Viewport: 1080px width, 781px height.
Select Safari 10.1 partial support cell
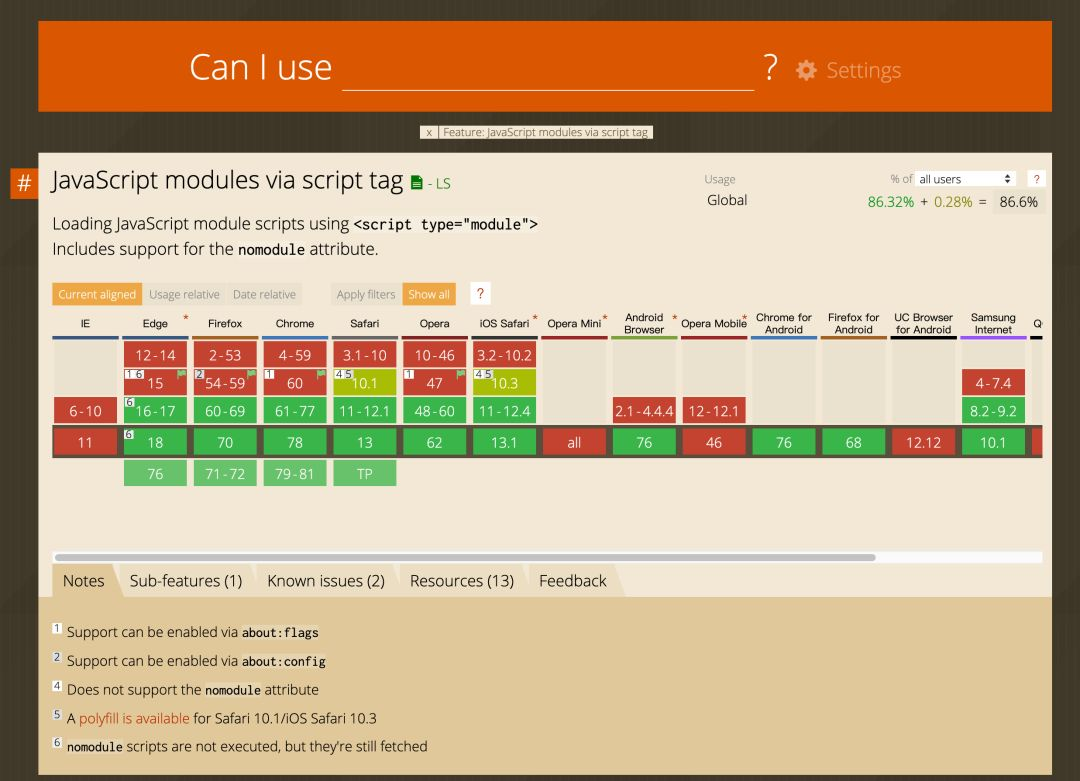pos(365,382)
